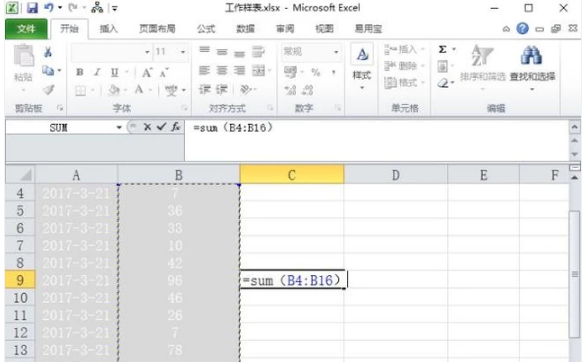This screenshot has height=362, width=588.
Task: Click the Font Color letter A
Action: click(x=139, y=90)
